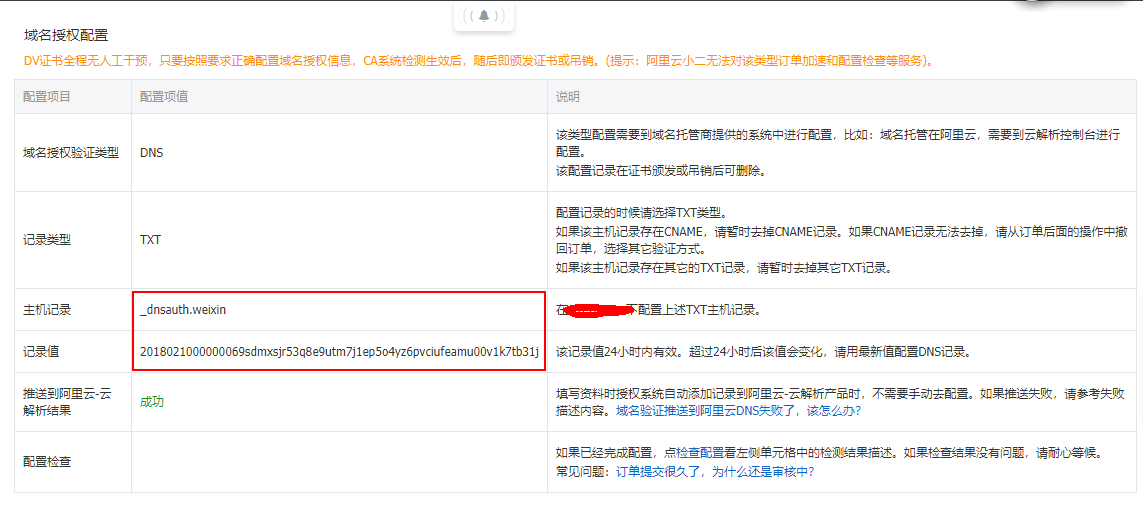Open the order still under review link
This screenshot has height=515, width=1143.
pyautogui.click(x=714, y=471)
